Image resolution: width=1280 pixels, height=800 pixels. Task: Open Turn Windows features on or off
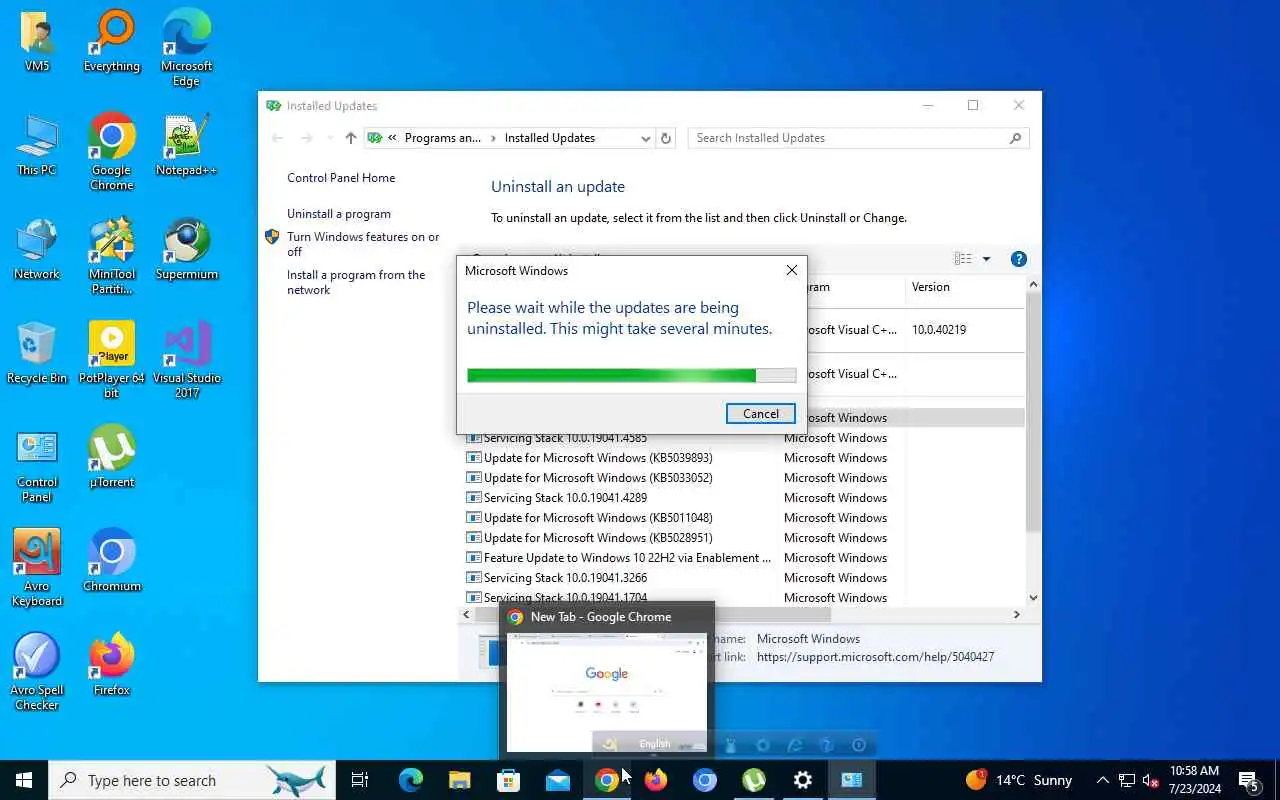click(x=363, y=244)
